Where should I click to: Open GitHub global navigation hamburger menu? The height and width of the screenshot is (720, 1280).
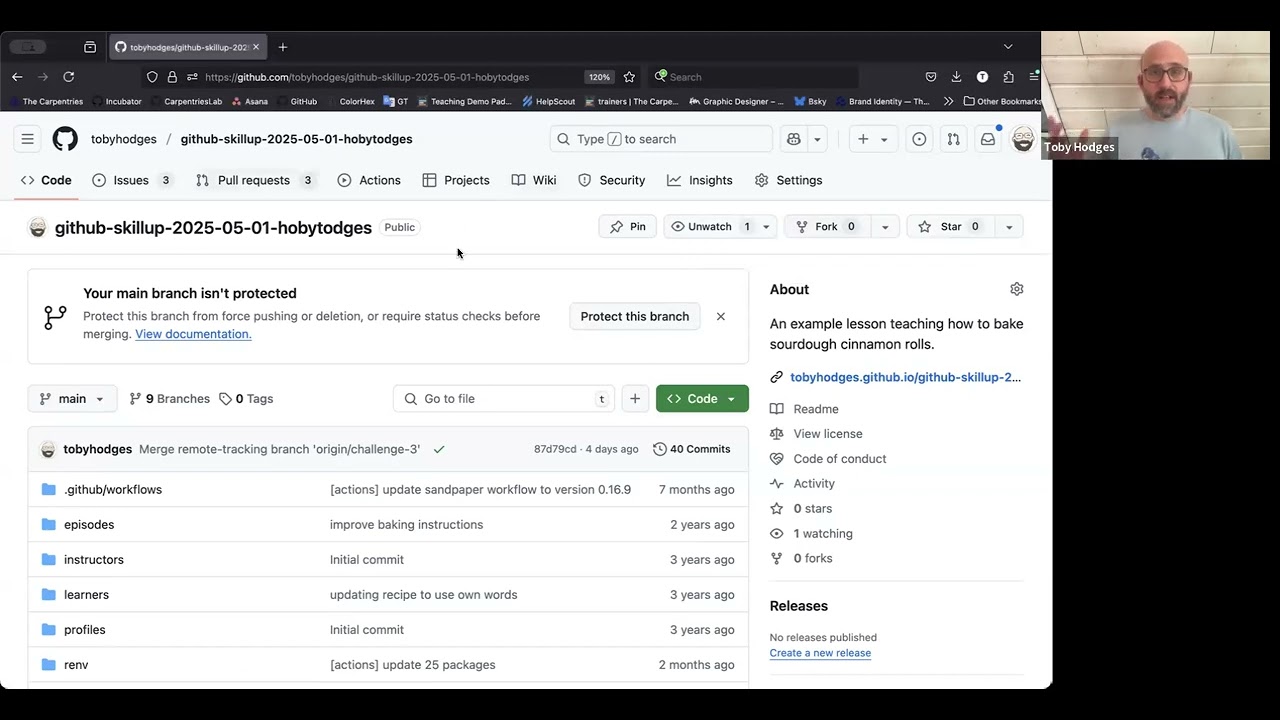coord(28,139)
